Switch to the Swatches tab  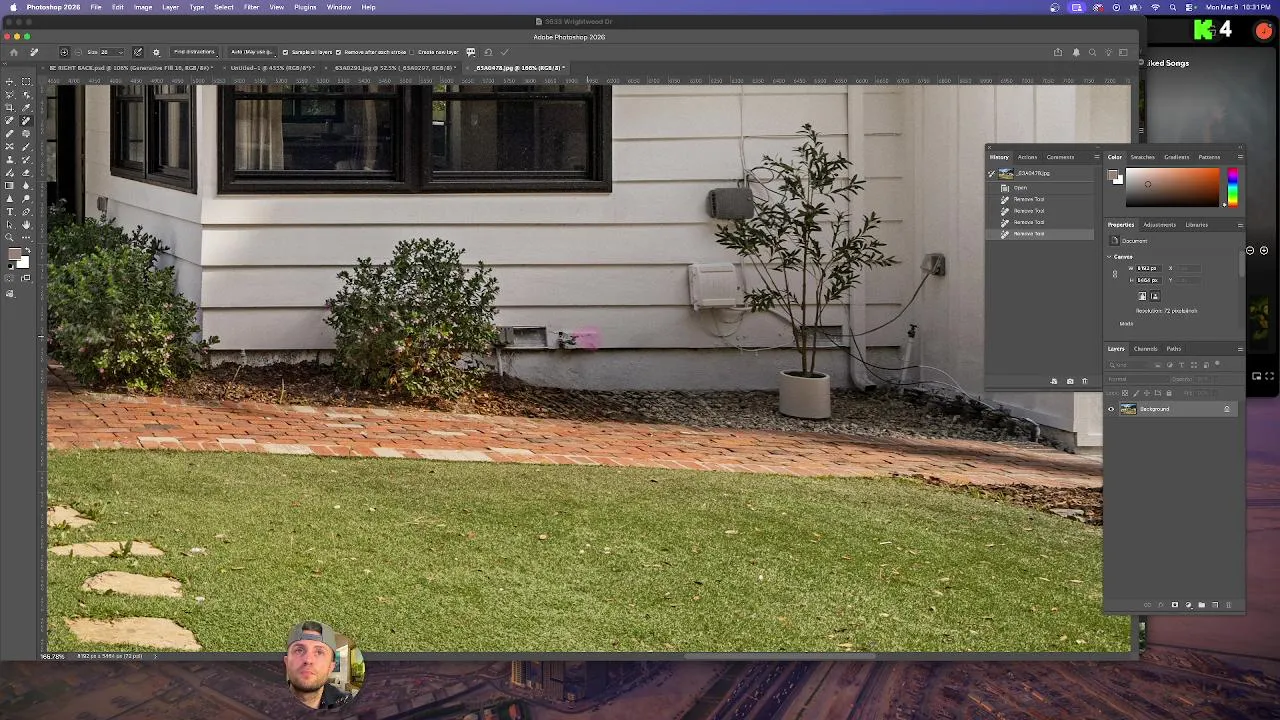(1143, 157)
